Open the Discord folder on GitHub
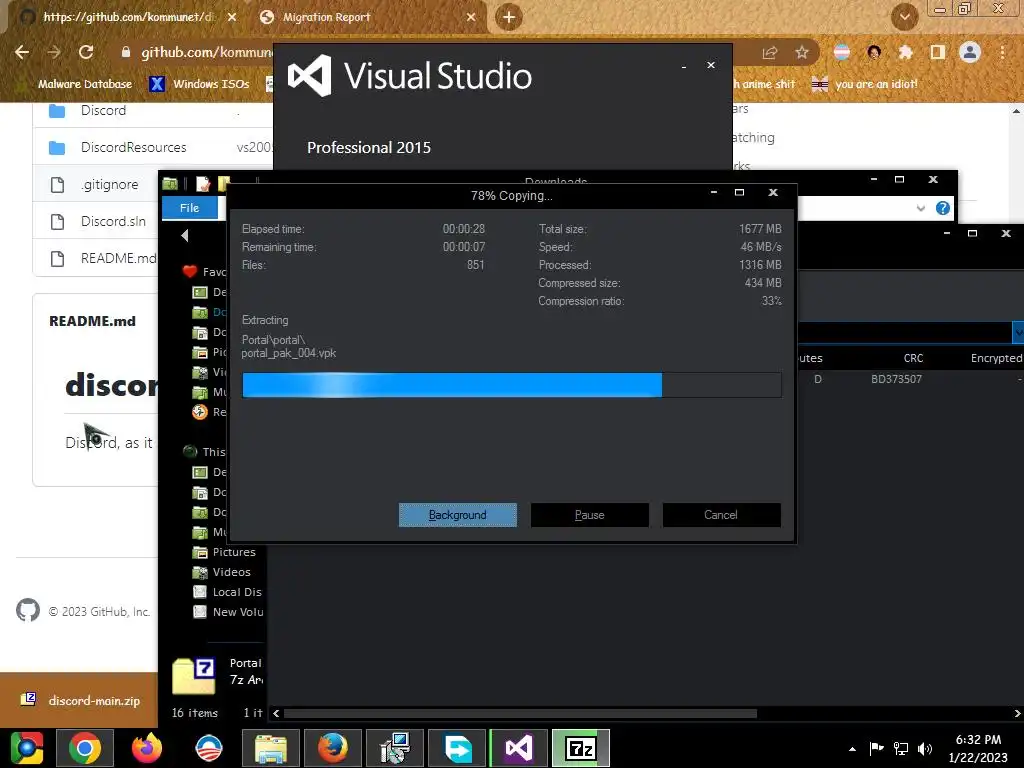Image resolution: width=1024 pixels, height=768 pixels. [x=103, y=110]
